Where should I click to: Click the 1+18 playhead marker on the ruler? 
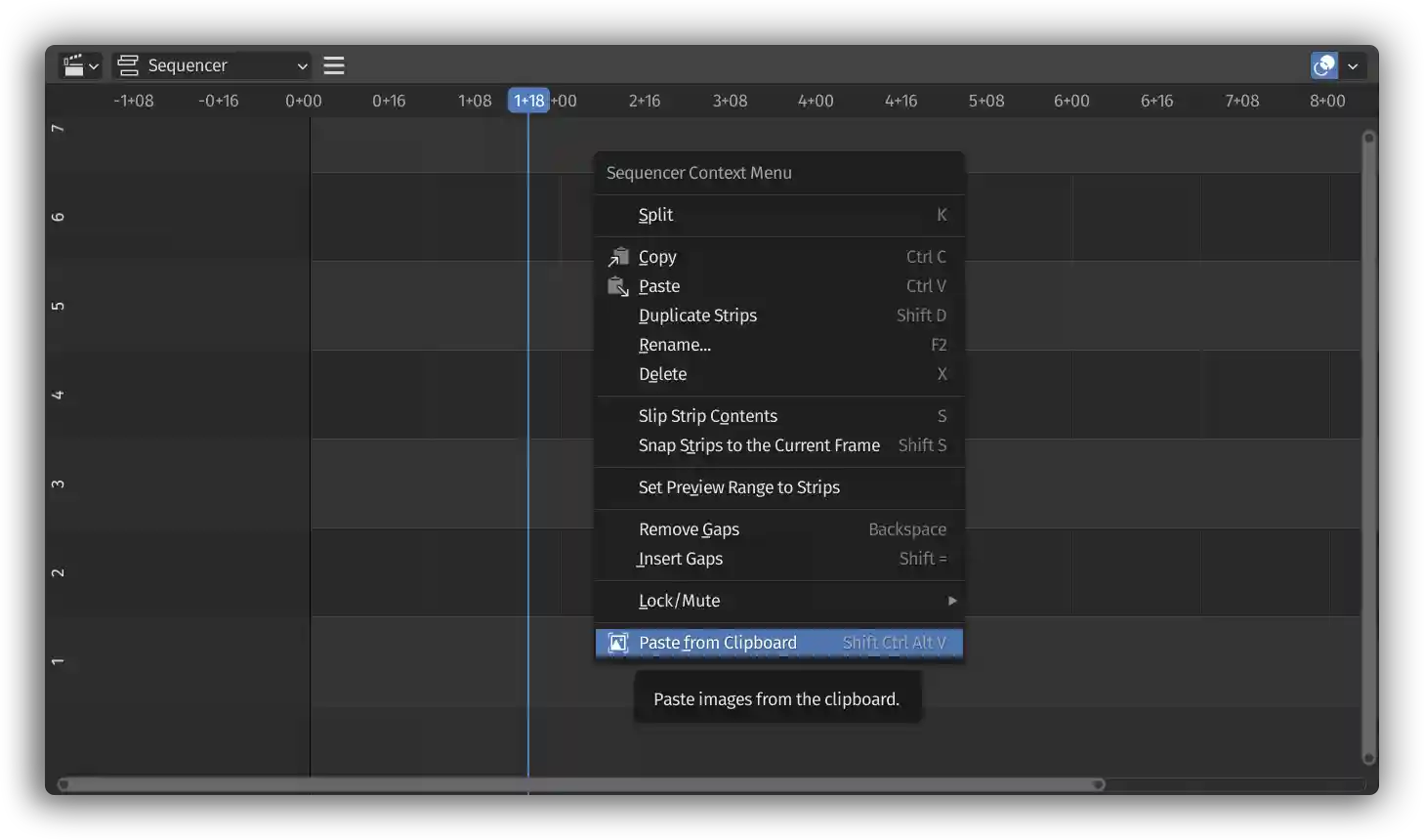point(529,100)
